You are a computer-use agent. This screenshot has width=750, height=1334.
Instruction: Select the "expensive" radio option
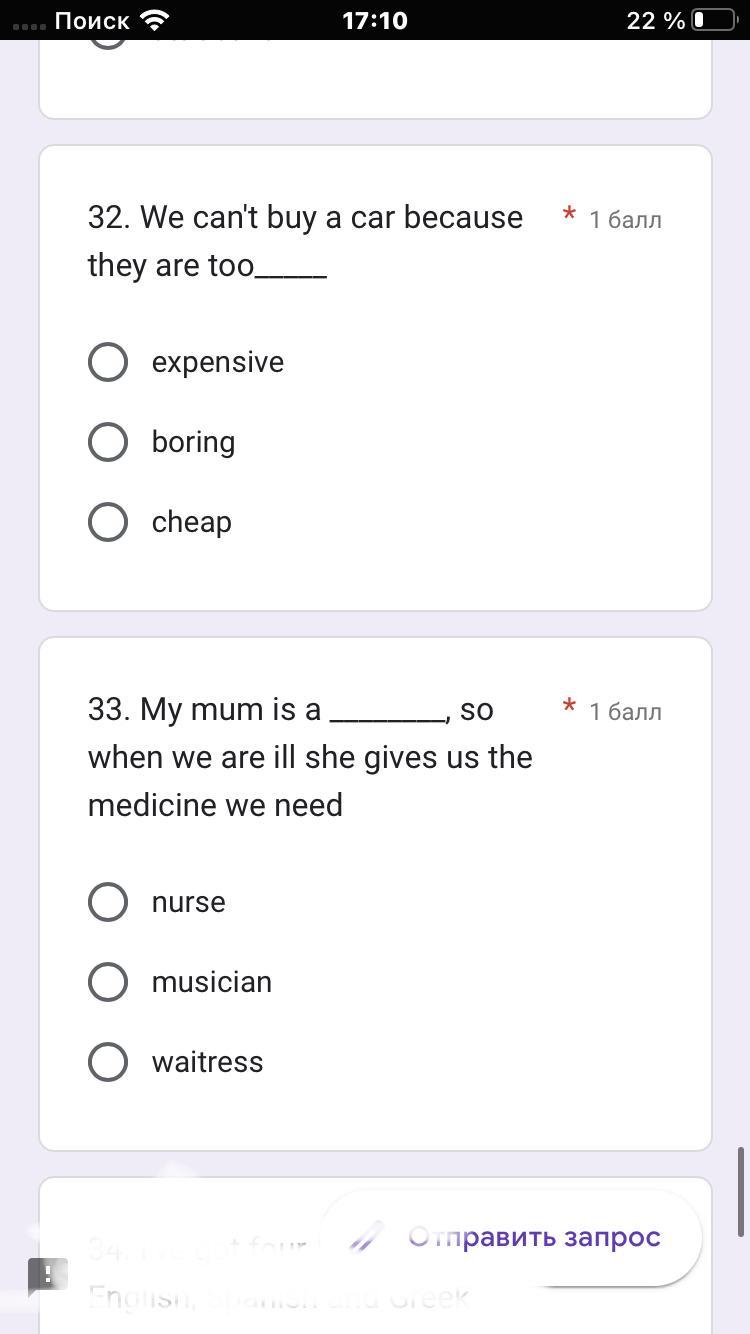coord(108,362)
